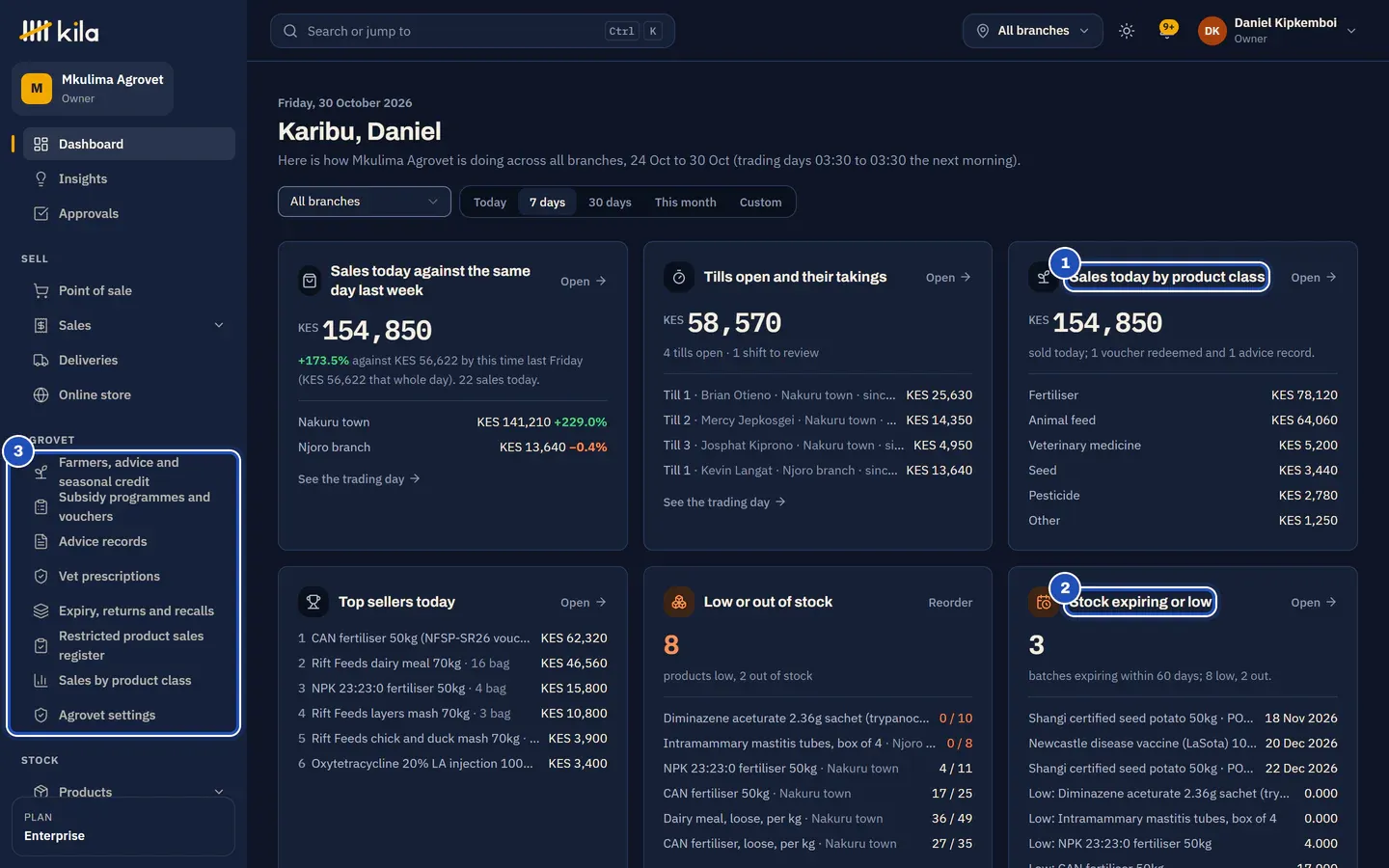Viewport: 1389px width, 868px height.
Task: Click the Low or out of stock icon
Action: (679, 602)
